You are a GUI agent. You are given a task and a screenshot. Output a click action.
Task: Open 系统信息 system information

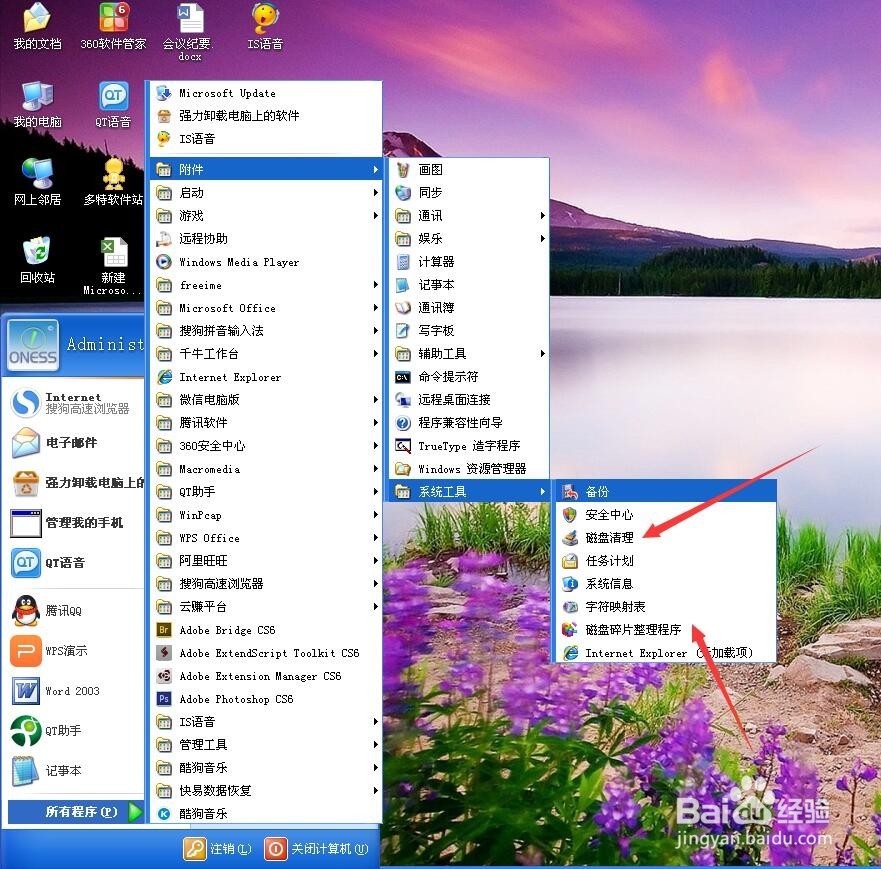pyautogui.click(x=666, y=584)
